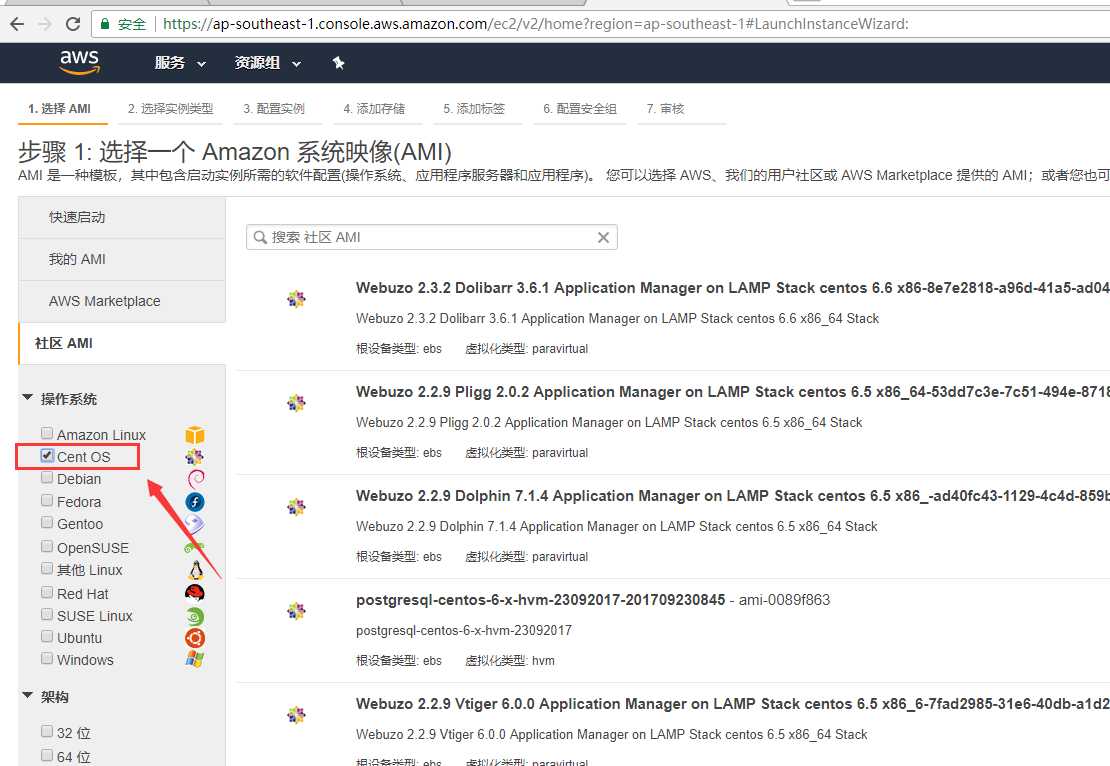Click the Linux penguin icon
This screenshot has width=1110, height=766.
coord(196,570)
